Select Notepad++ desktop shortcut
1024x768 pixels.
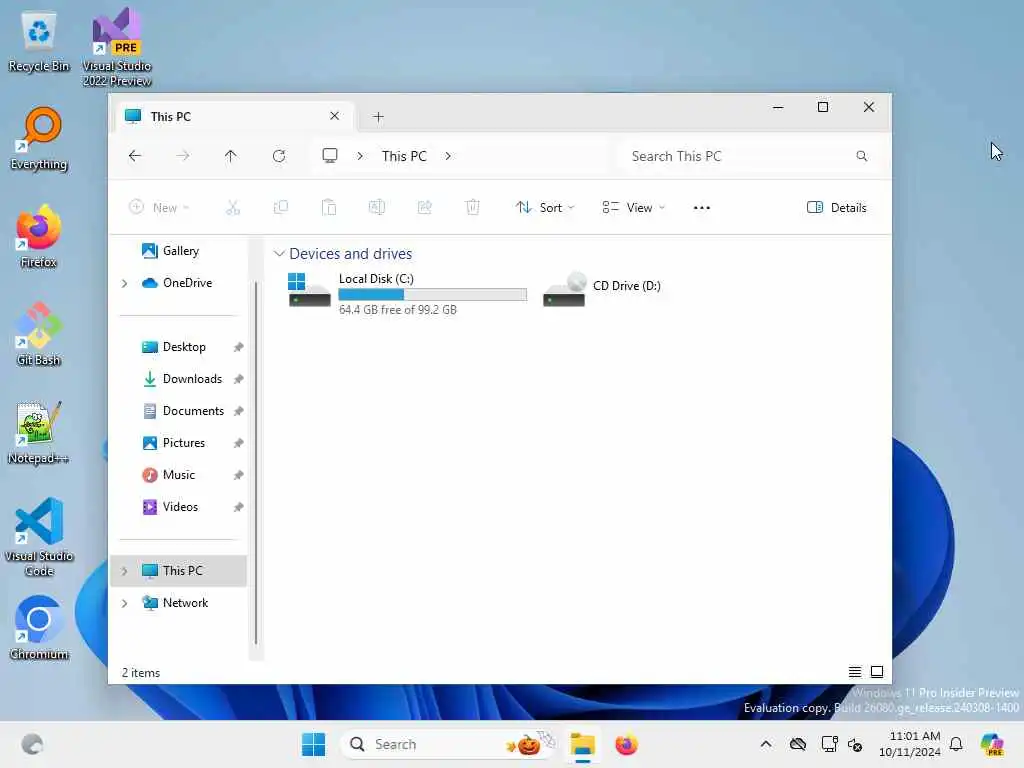[39, 432]
